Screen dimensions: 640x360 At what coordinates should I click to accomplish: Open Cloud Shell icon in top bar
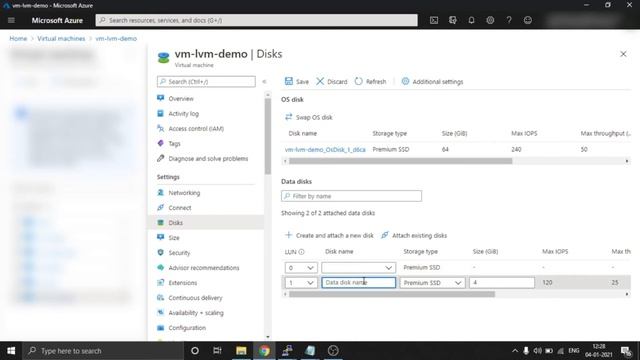click(434, 20)
